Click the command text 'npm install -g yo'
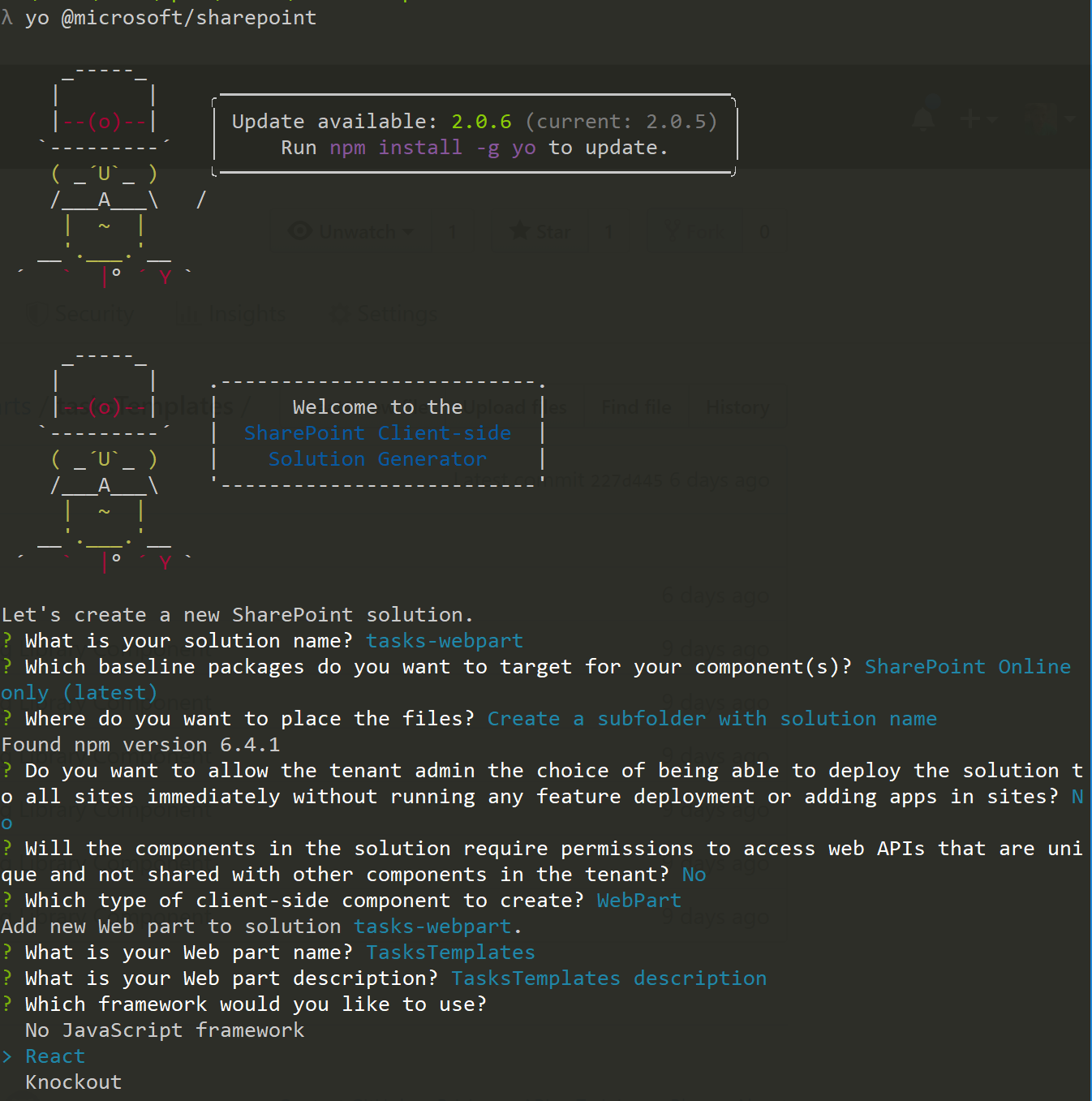The width and height of the screenshot is (1092, 1101). [432, 148]
